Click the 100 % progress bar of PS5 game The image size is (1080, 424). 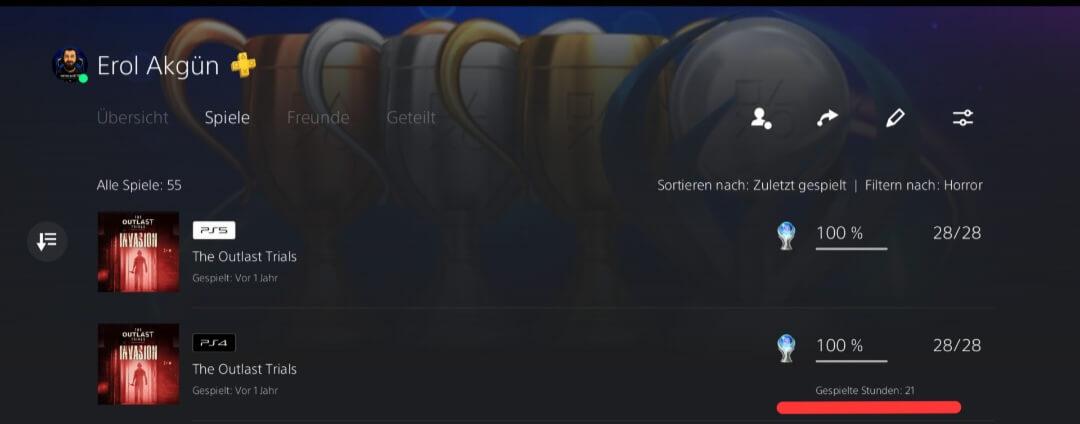851,248
